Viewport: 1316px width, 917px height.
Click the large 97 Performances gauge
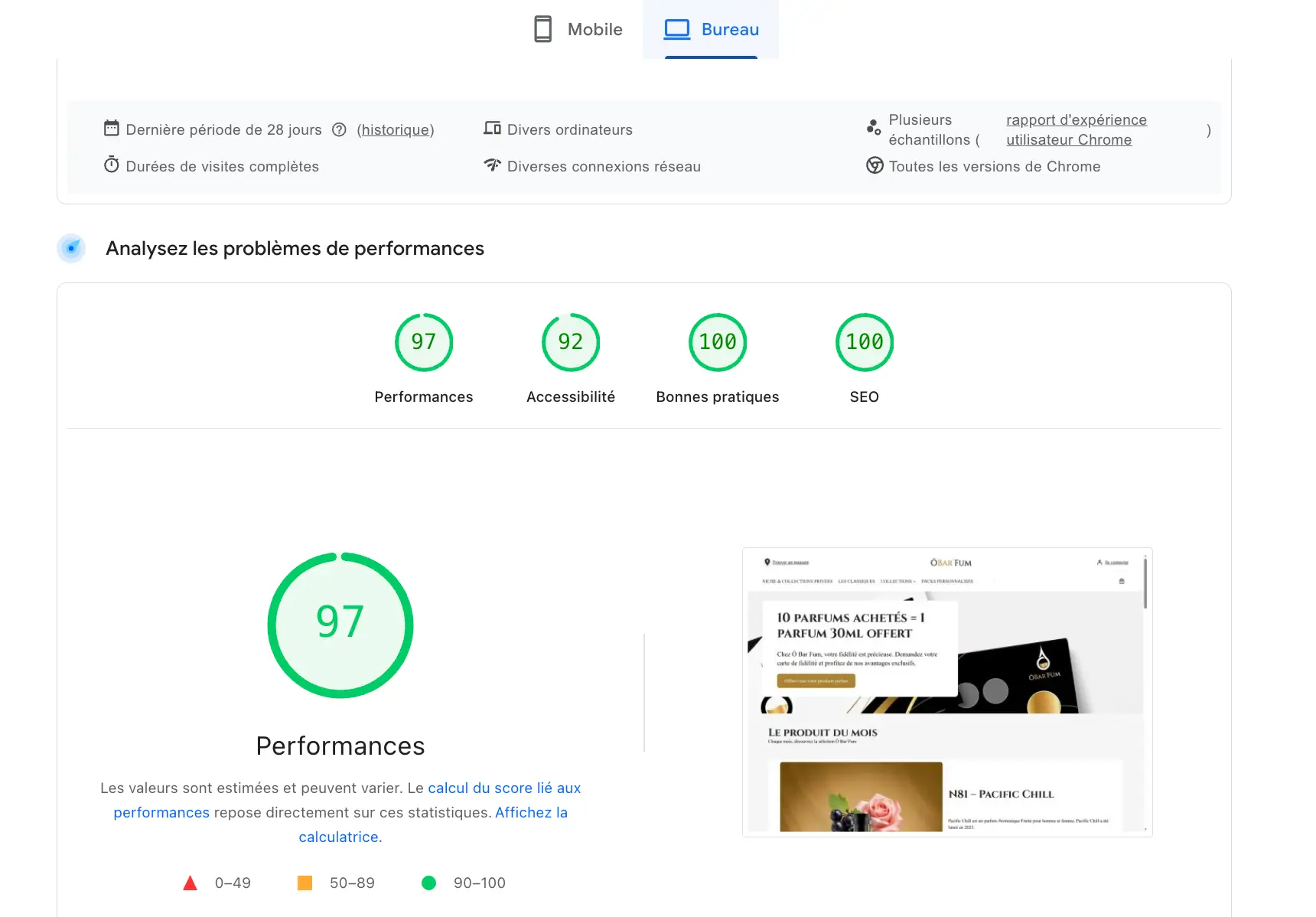pos(340,625)
